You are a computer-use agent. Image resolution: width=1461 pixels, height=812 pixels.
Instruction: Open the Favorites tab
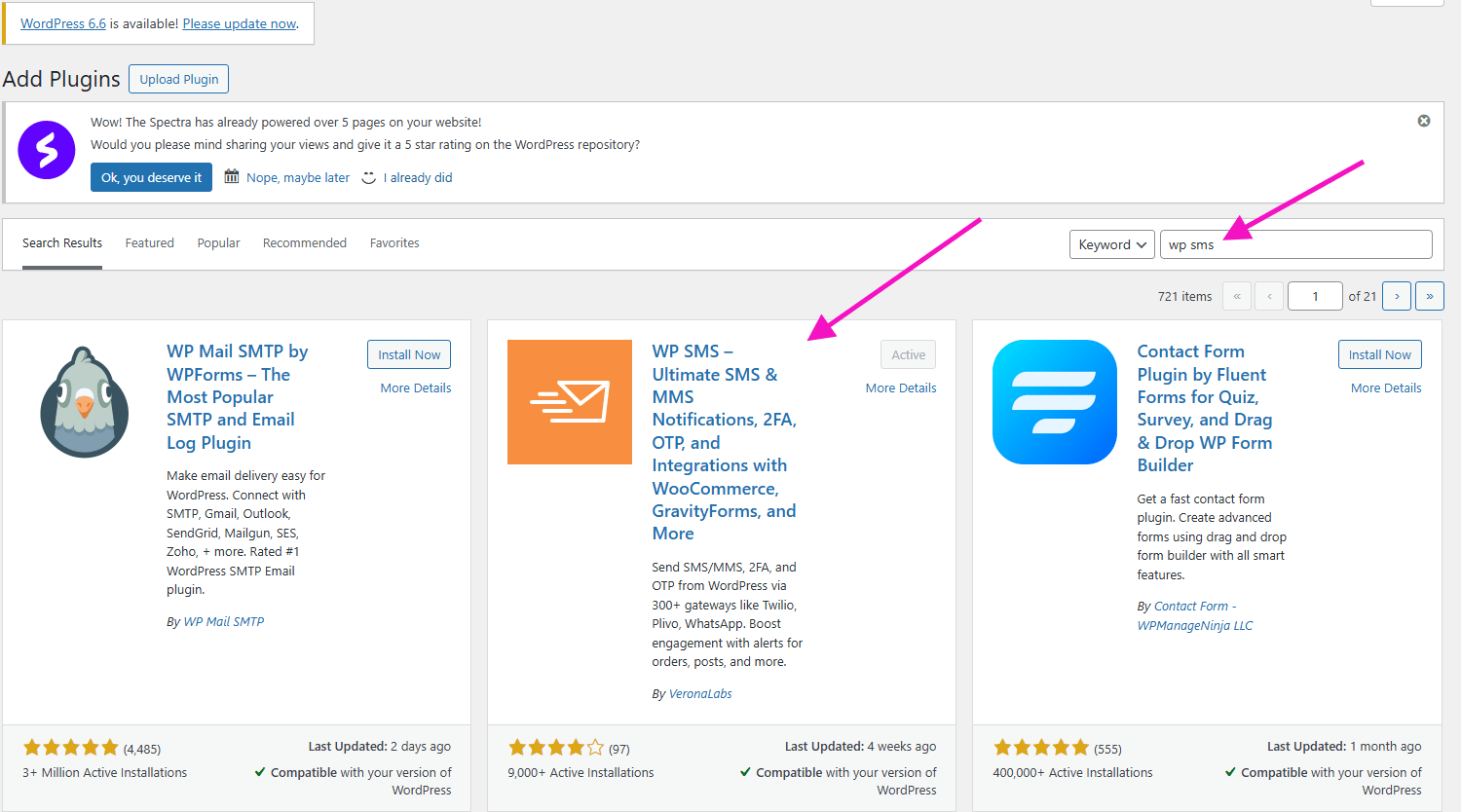394,243
